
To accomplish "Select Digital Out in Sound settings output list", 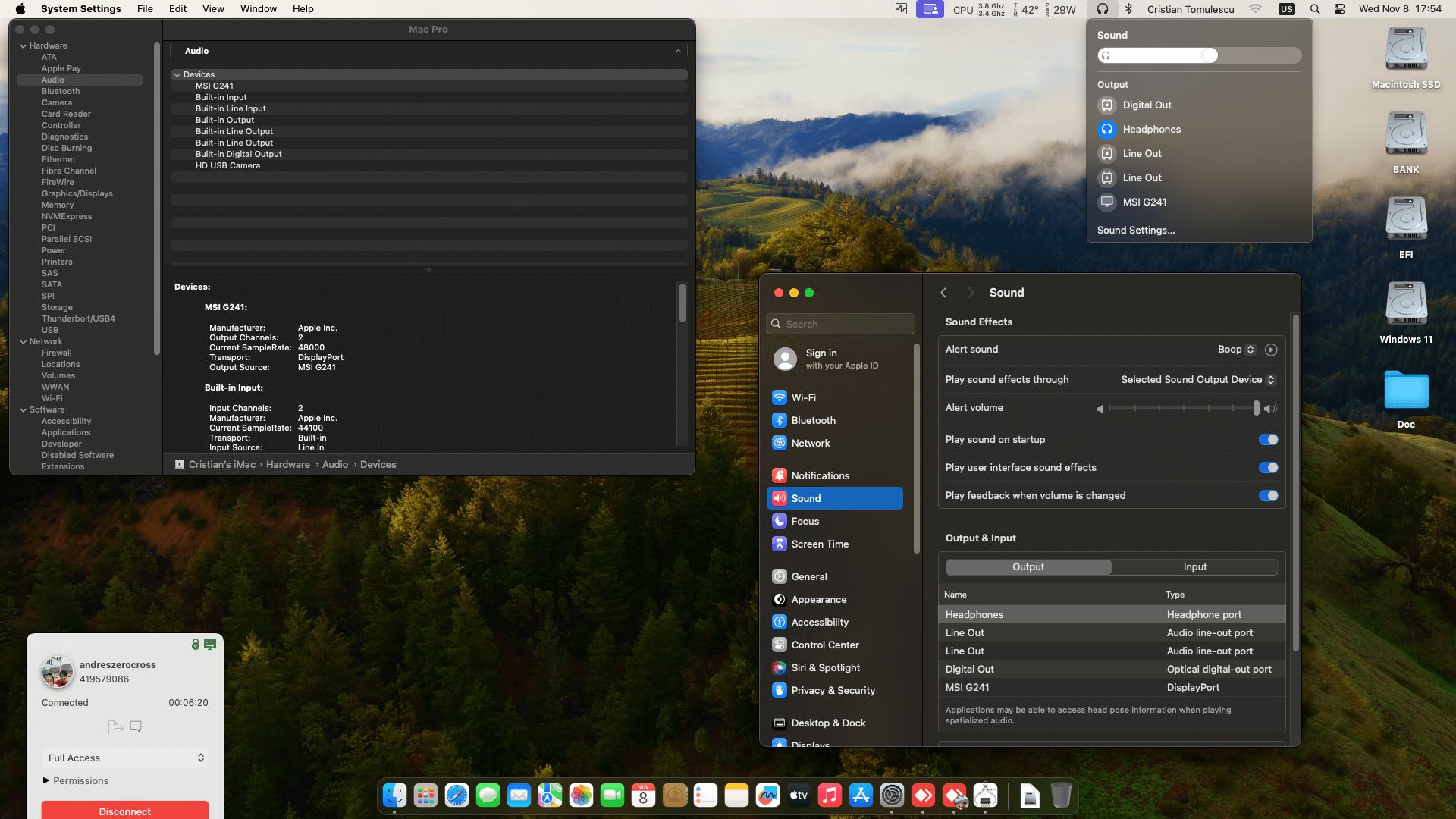I will click(x=1112, y=670).
